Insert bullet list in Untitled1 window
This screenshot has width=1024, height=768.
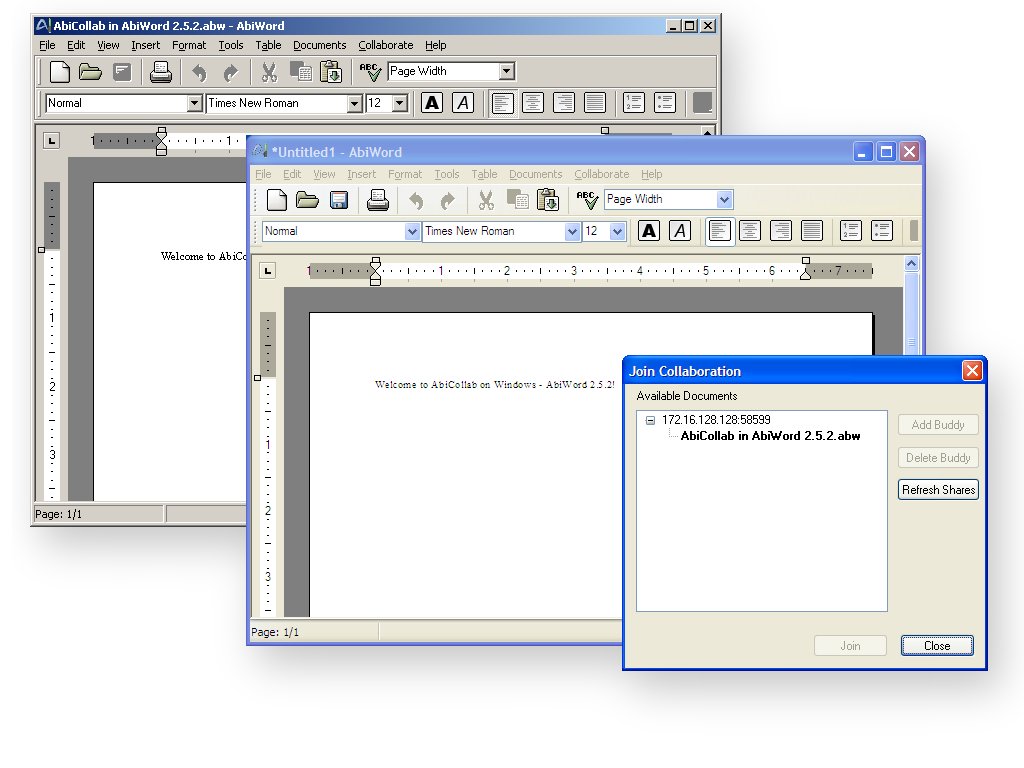click(882, 231)
